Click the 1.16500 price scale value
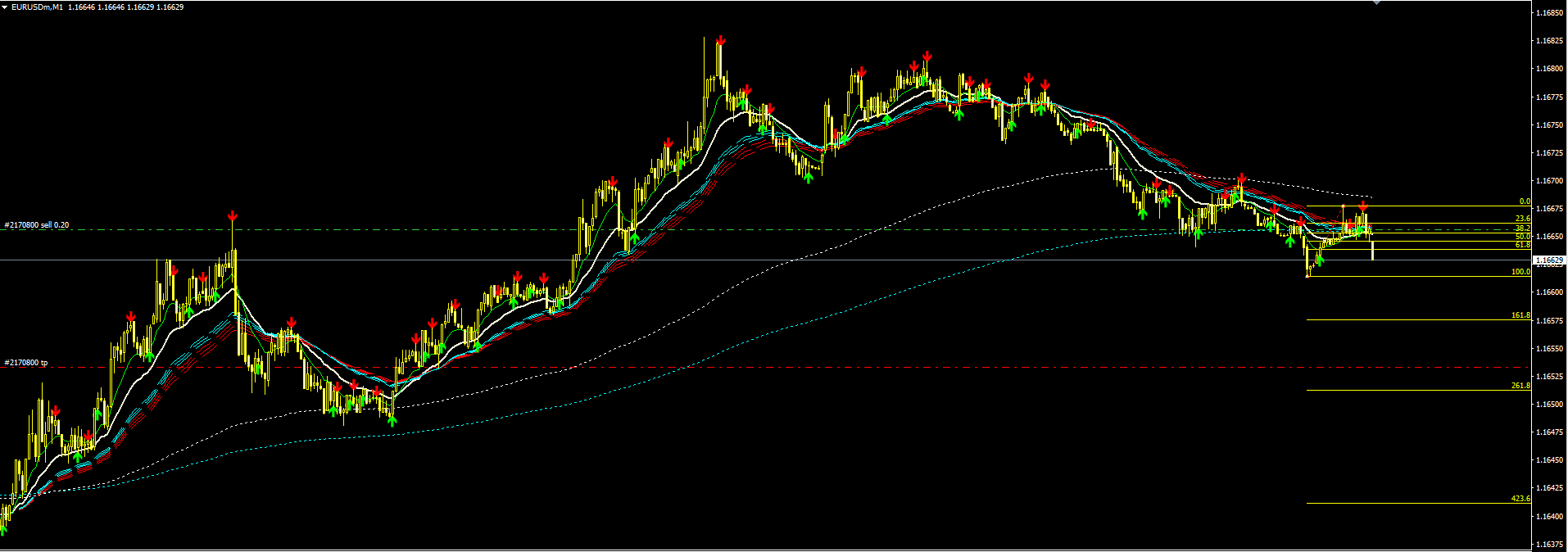Viewport: 1568px width, 552px height. click(x=1549, y=404)
